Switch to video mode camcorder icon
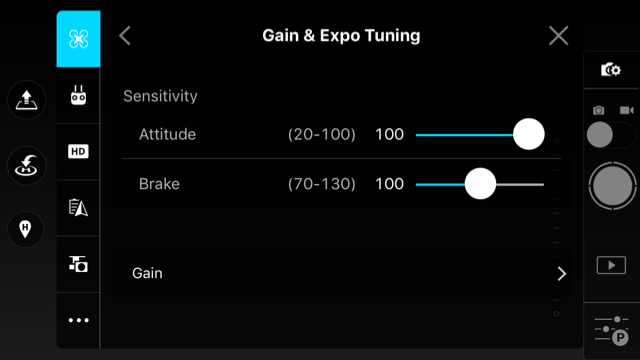 (x=627, y=110)
